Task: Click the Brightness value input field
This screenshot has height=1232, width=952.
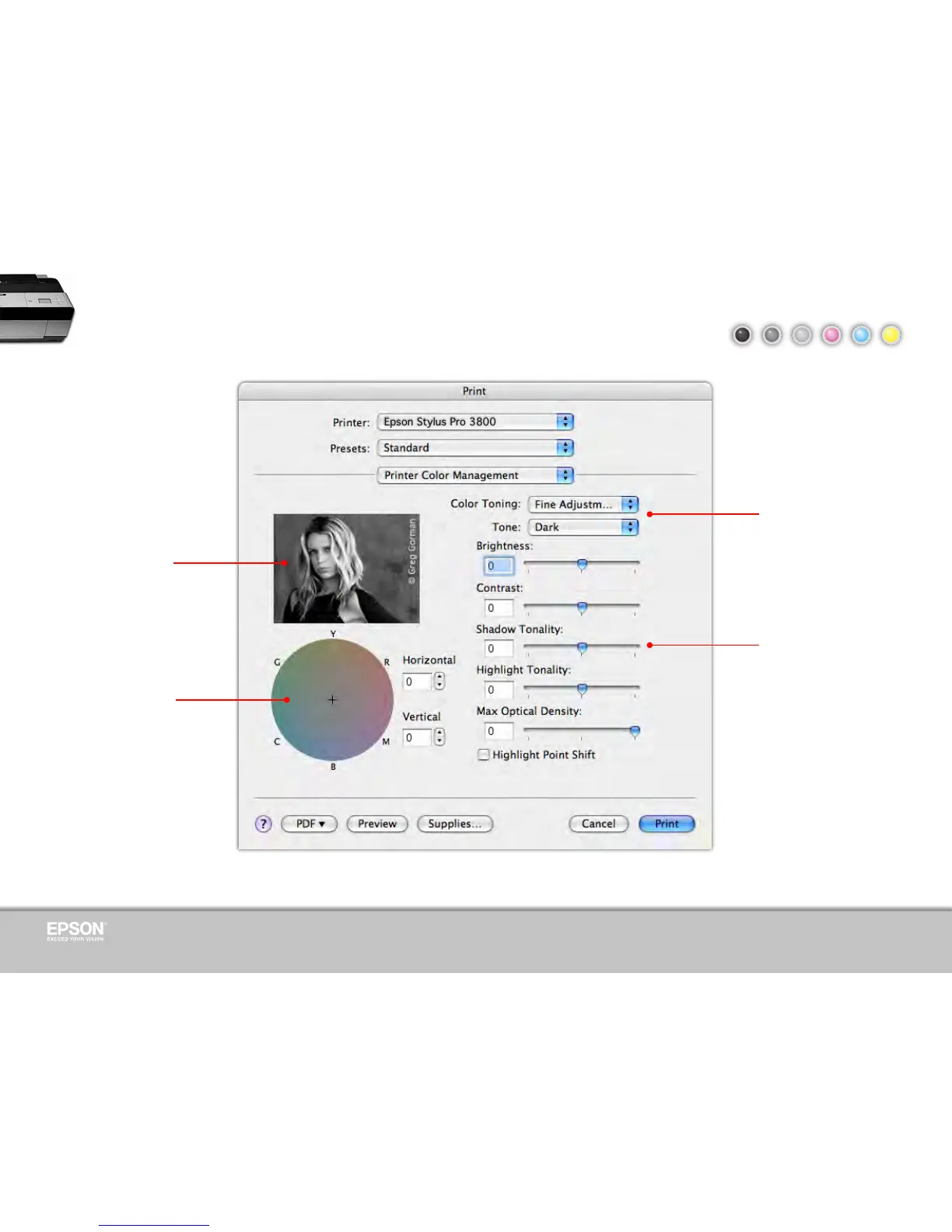Action: point(499,565)
